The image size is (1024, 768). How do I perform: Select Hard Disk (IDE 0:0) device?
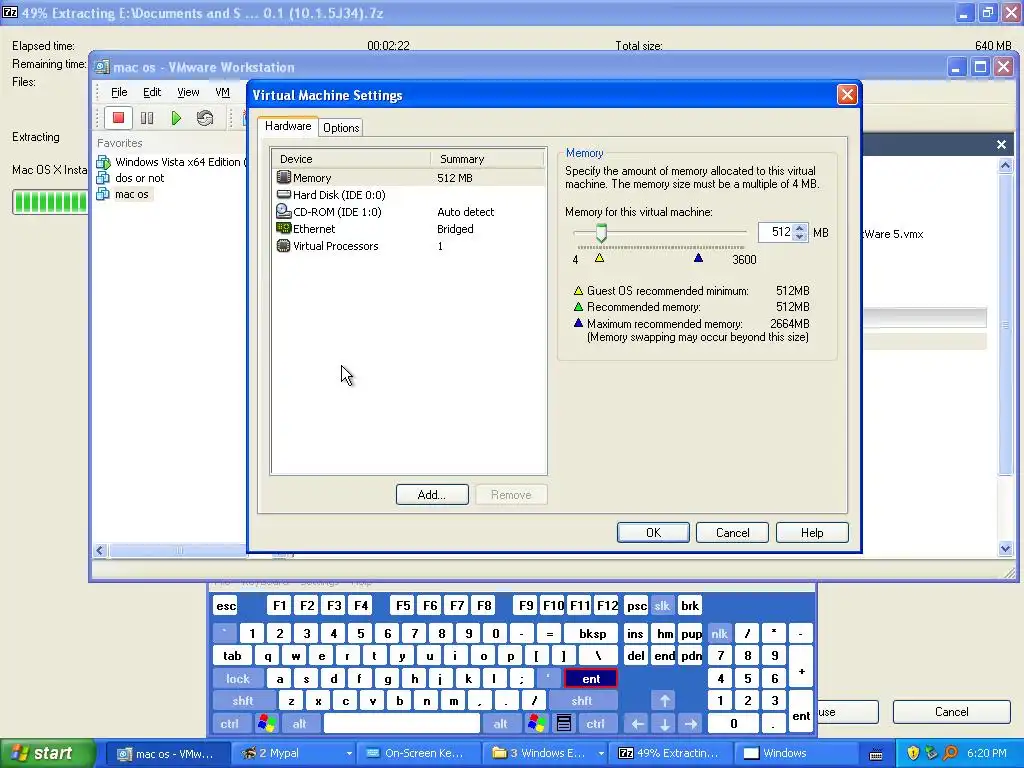tap(408, 195)
